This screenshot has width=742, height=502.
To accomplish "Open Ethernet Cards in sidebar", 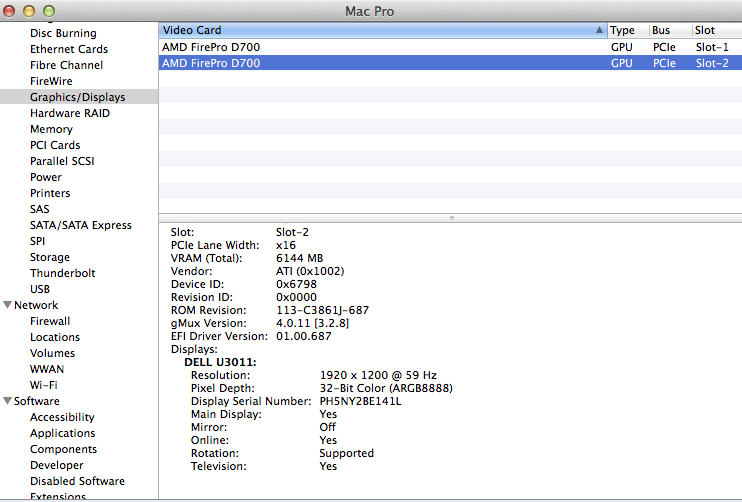I will pyautogui.click(x=69, y=49).
